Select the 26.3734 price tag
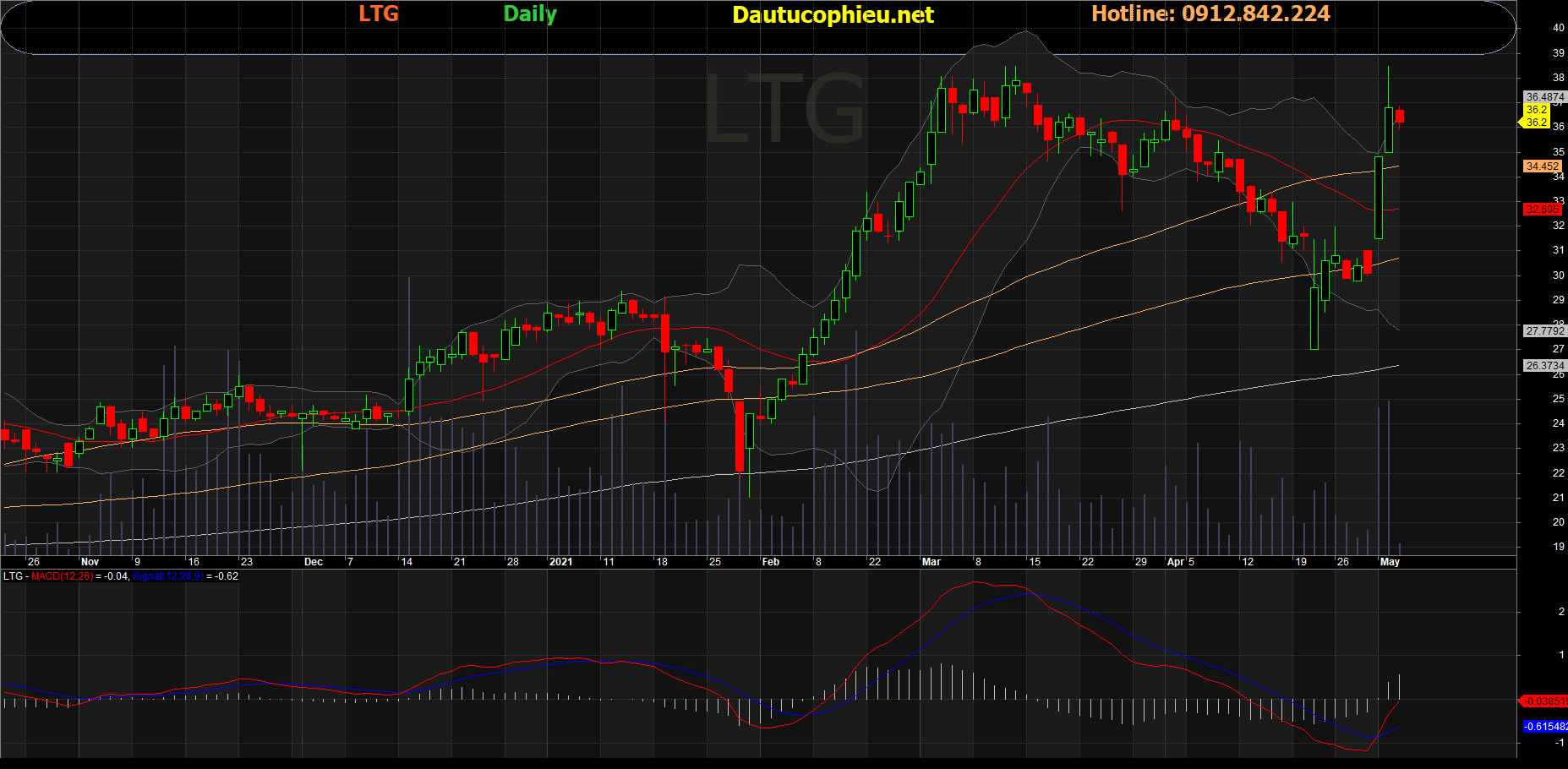The width and height of the screenshot is (1568, 769). [x=1544, y=366]
